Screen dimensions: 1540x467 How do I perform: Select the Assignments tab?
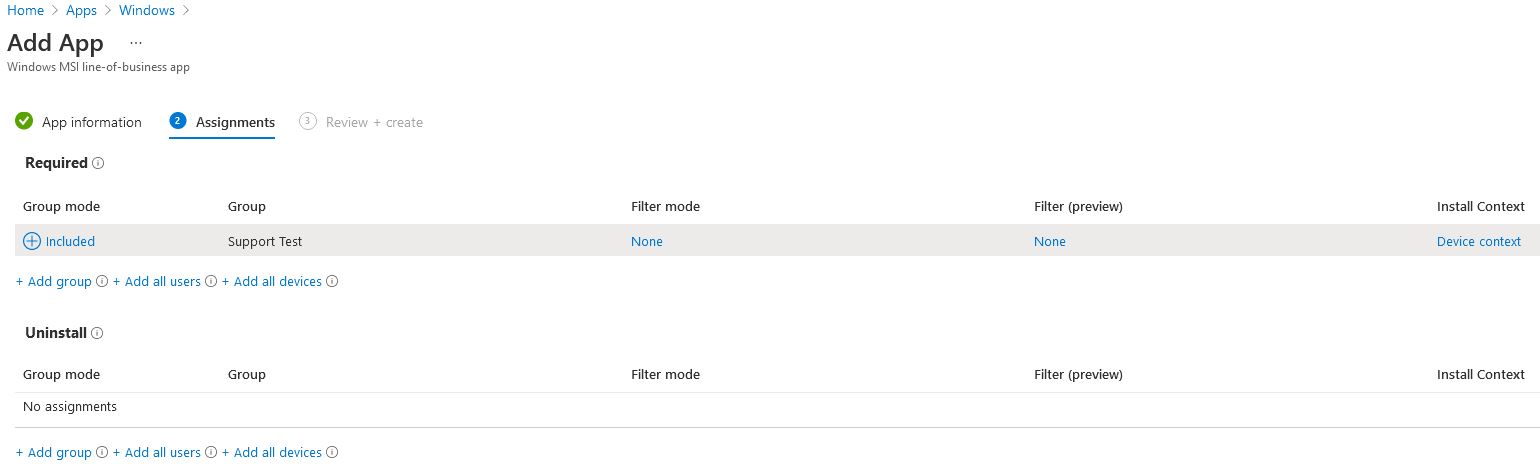coord(222,122)
